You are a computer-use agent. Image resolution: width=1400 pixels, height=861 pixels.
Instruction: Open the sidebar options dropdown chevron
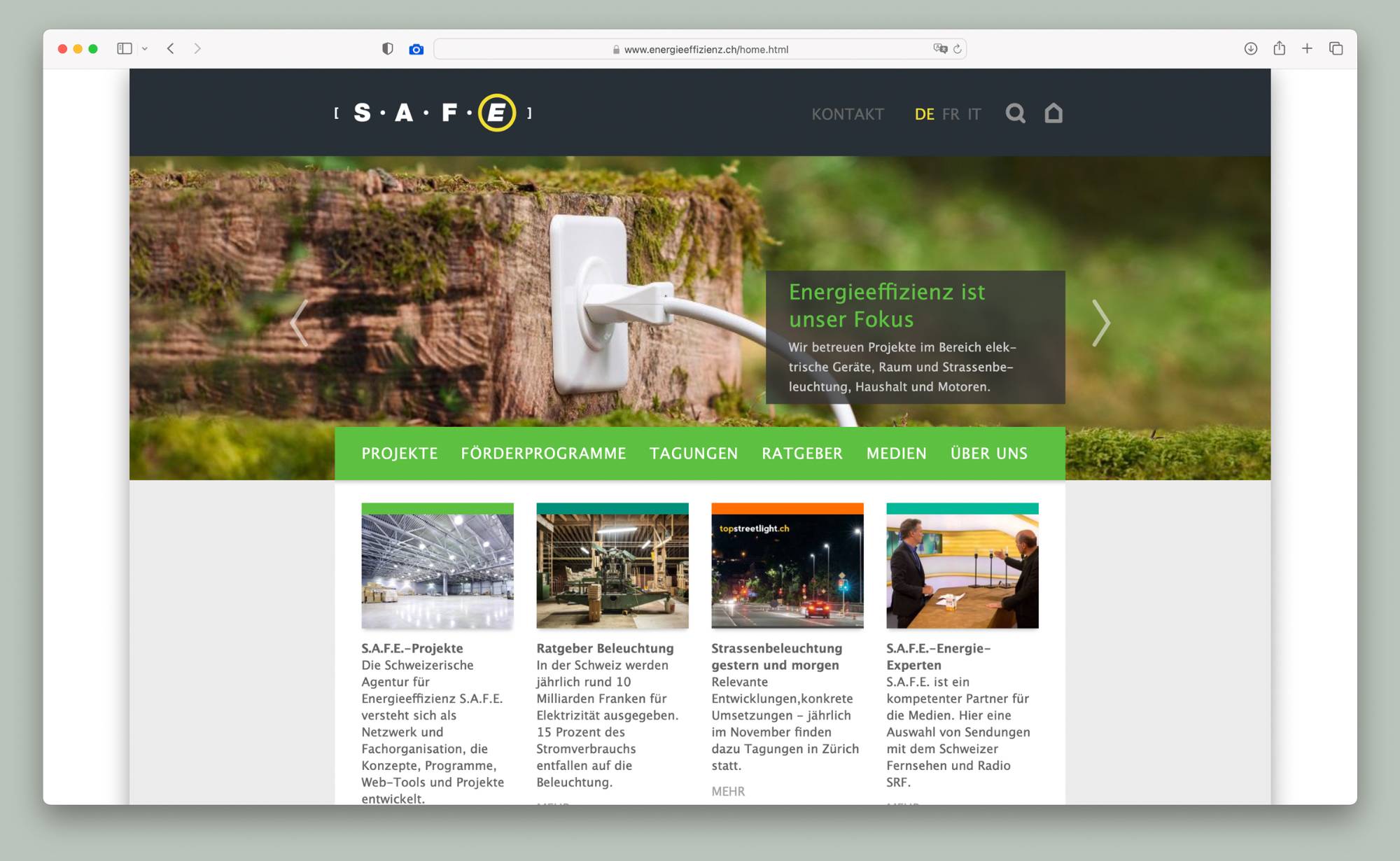[145, 49]
